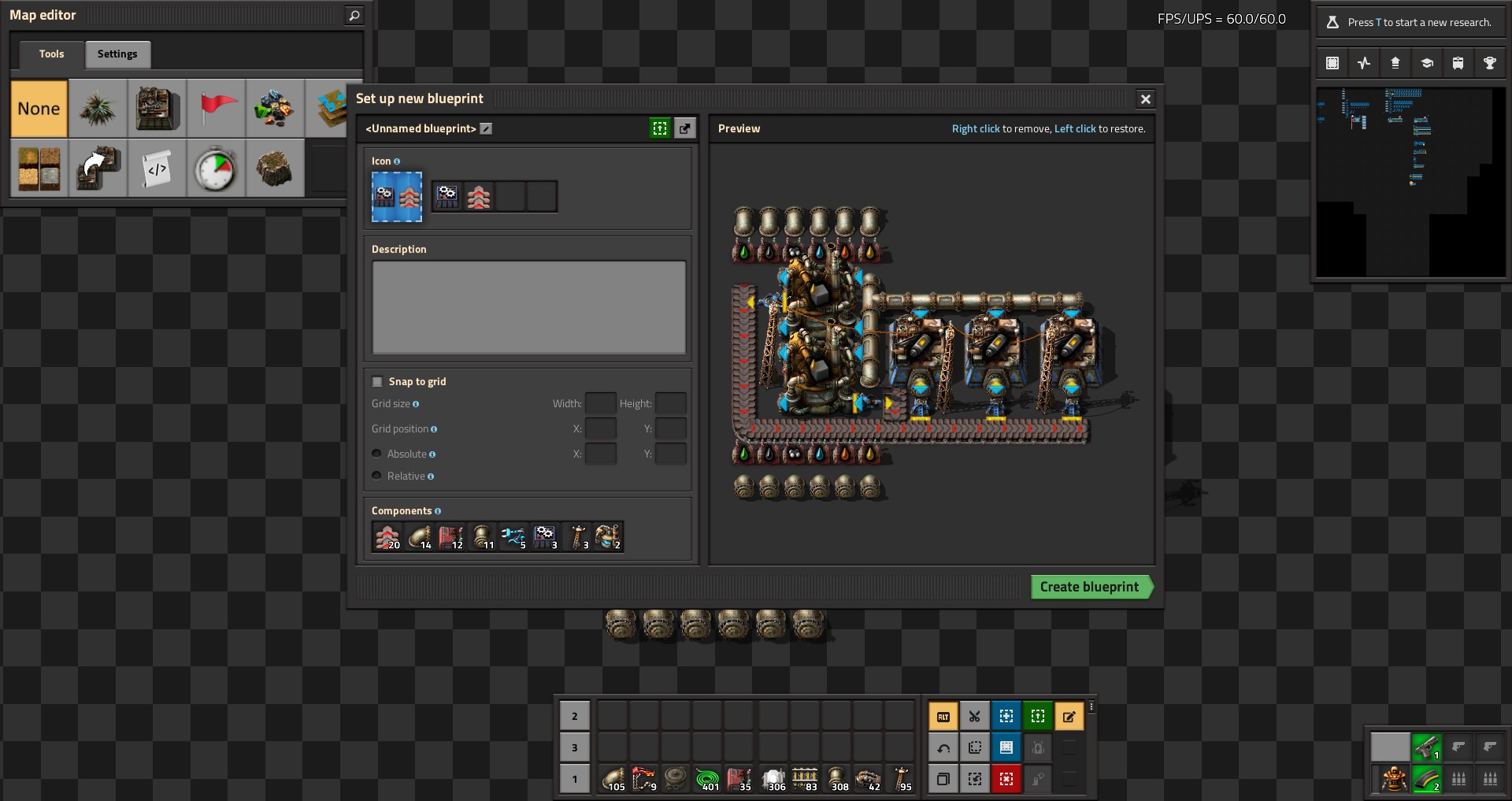Click the component with count 5
1512x801 pixels.
coord(513,536)
